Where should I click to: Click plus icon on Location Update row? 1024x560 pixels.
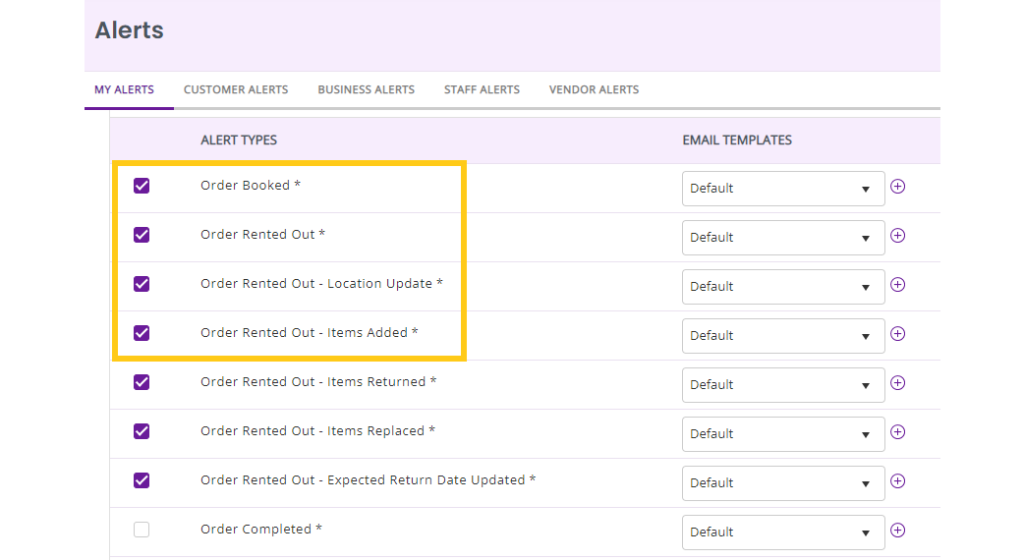coord(897,285)
